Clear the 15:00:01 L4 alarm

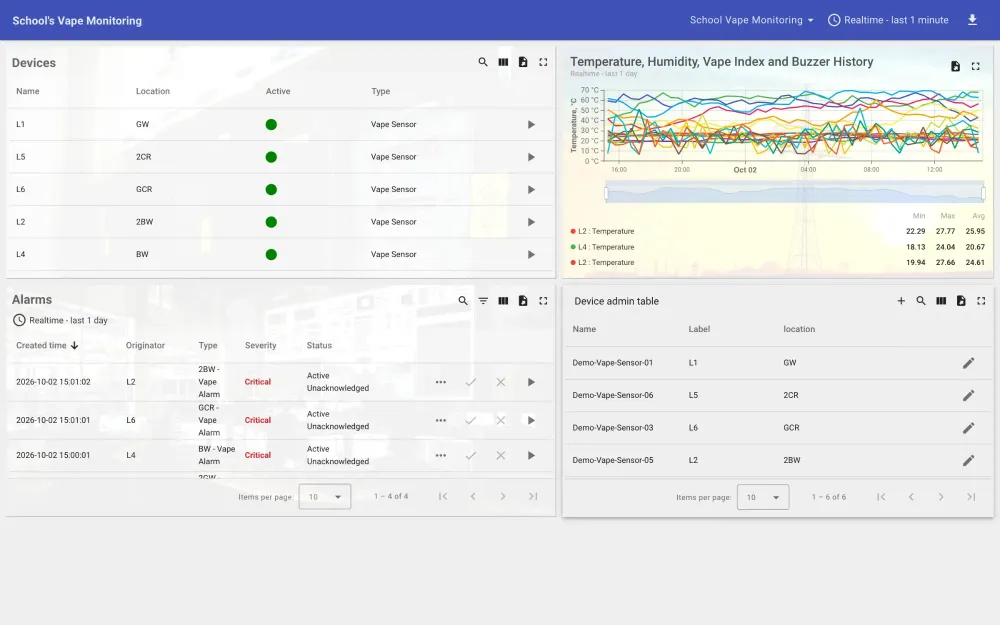coord(501,455)
